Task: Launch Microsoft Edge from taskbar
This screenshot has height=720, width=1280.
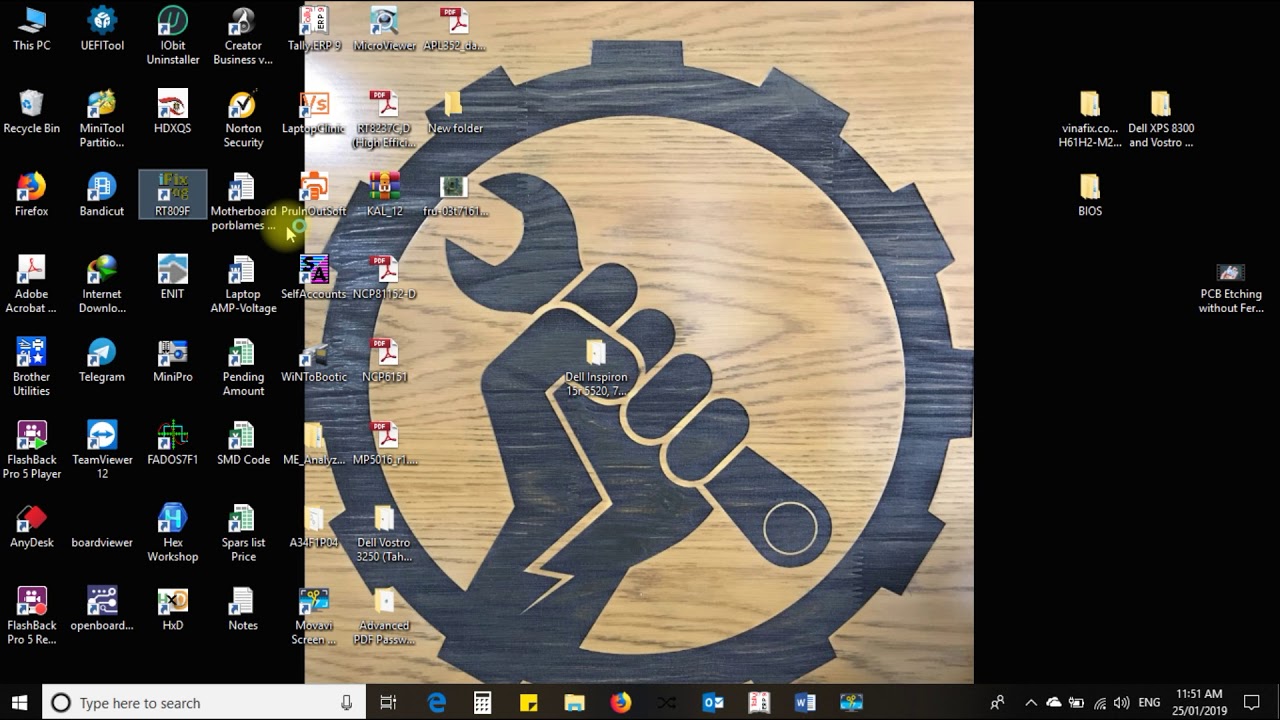Action: [x=437, y=702]
